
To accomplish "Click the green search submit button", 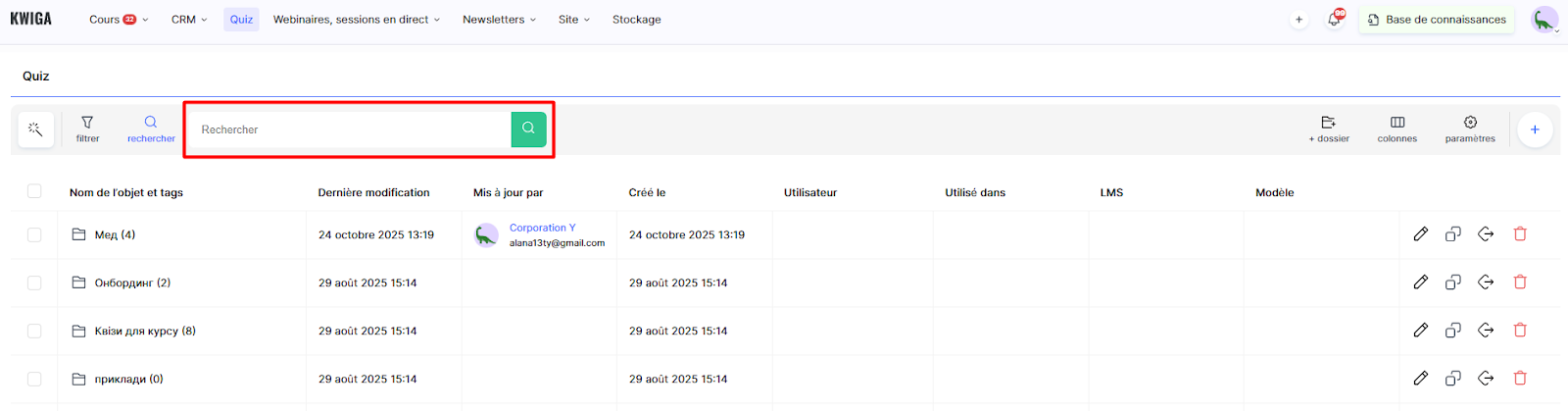I will [528, 128].
